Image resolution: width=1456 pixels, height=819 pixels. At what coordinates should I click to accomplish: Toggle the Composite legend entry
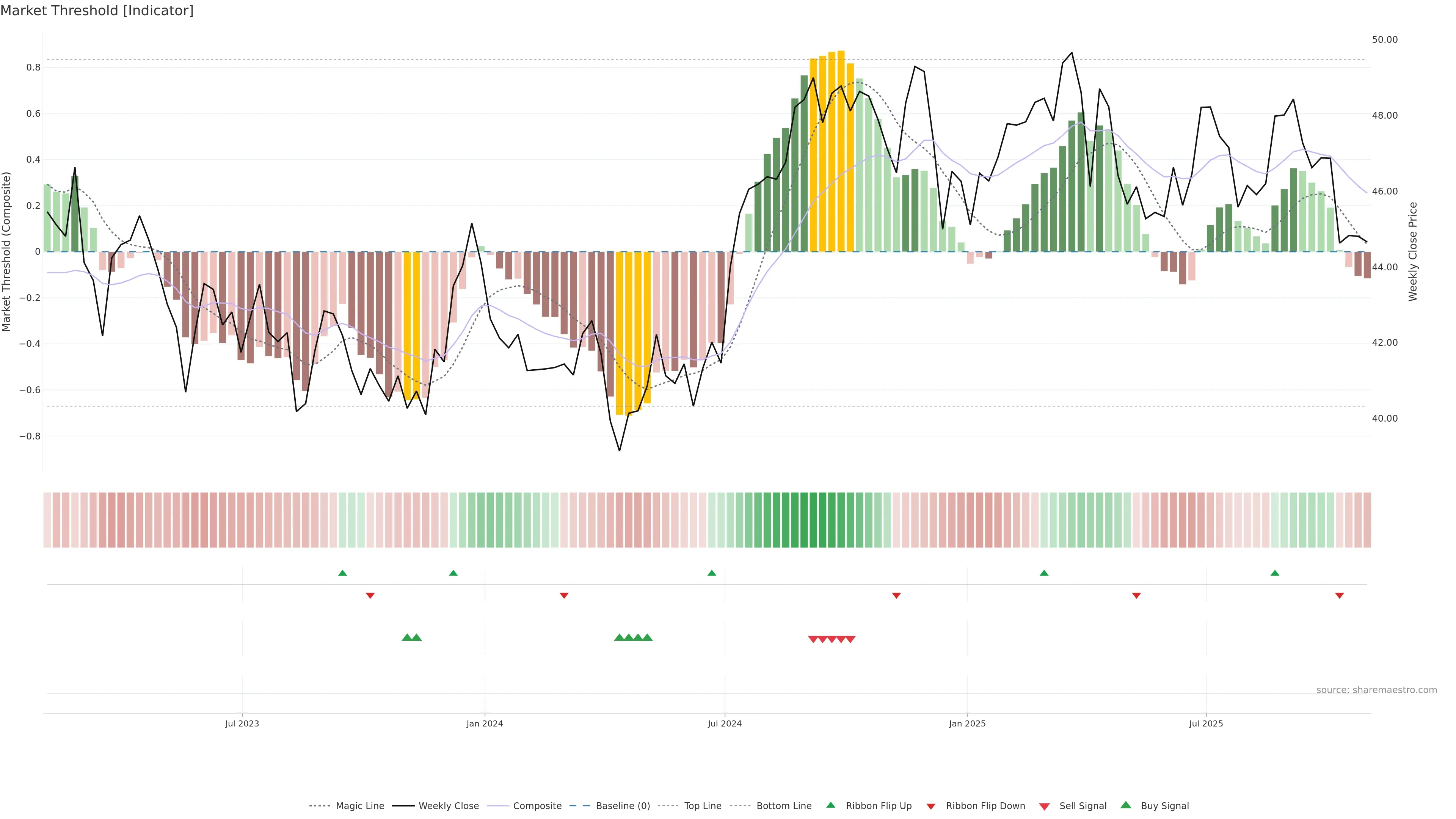coord(537,806)
